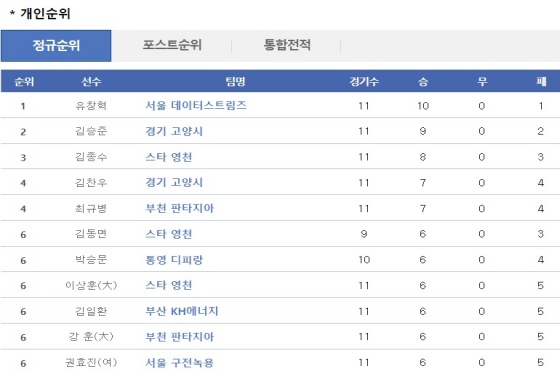
Task: Click 경기 고양시 link in 김찬우 row
Action: (x=174, y=182)
